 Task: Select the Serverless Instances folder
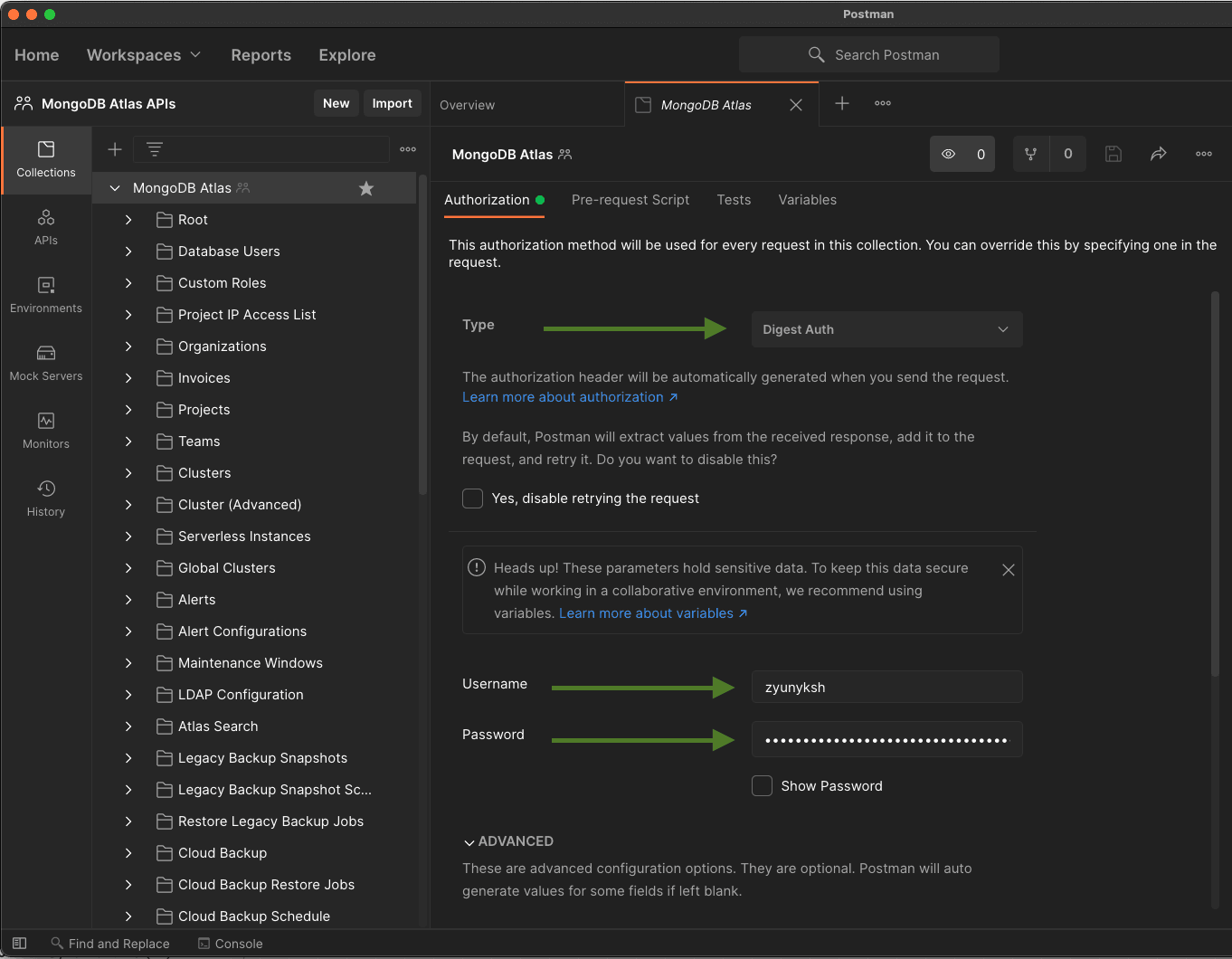(x=244, y=536)
